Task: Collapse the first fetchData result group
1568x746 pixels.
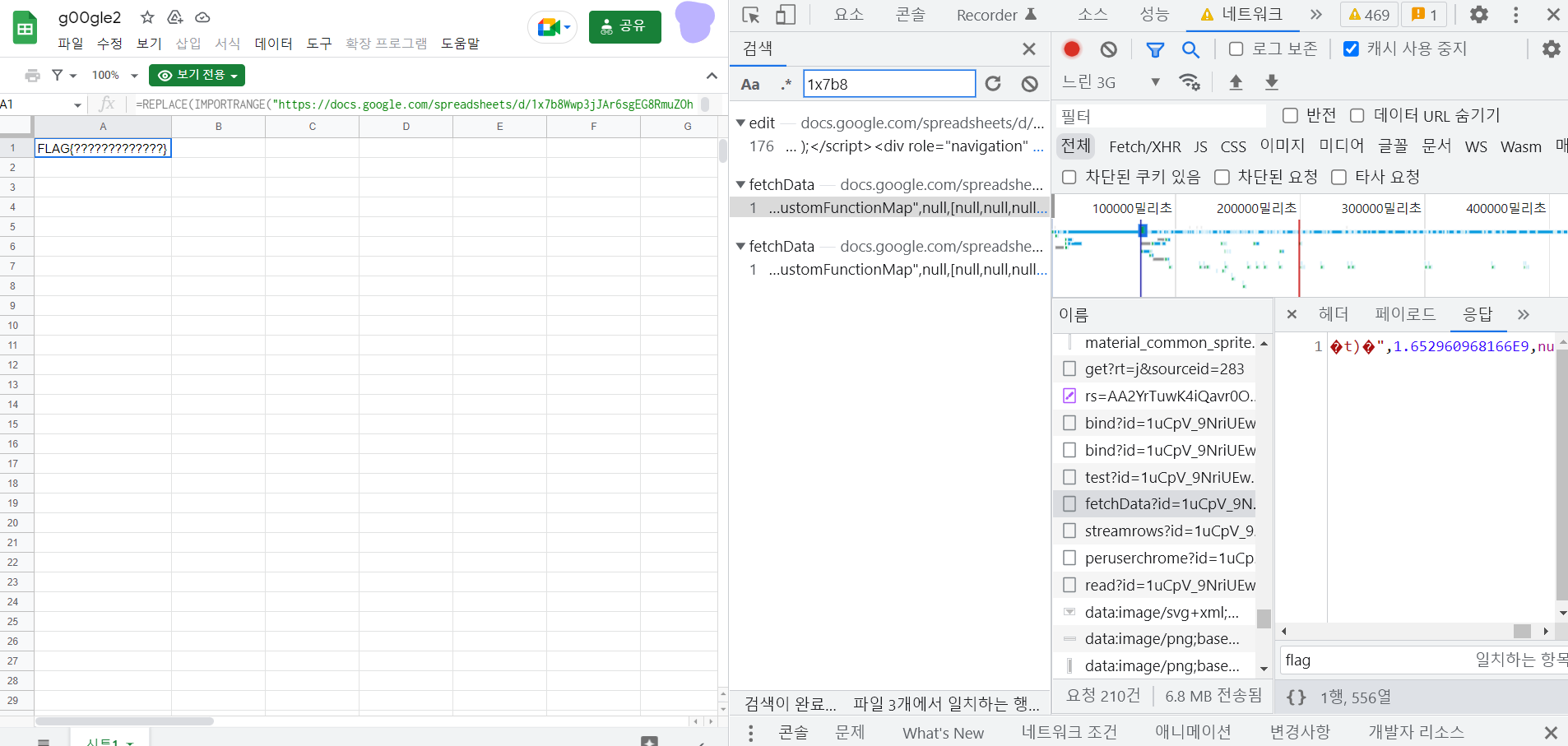Action: (x=740, y=184)
